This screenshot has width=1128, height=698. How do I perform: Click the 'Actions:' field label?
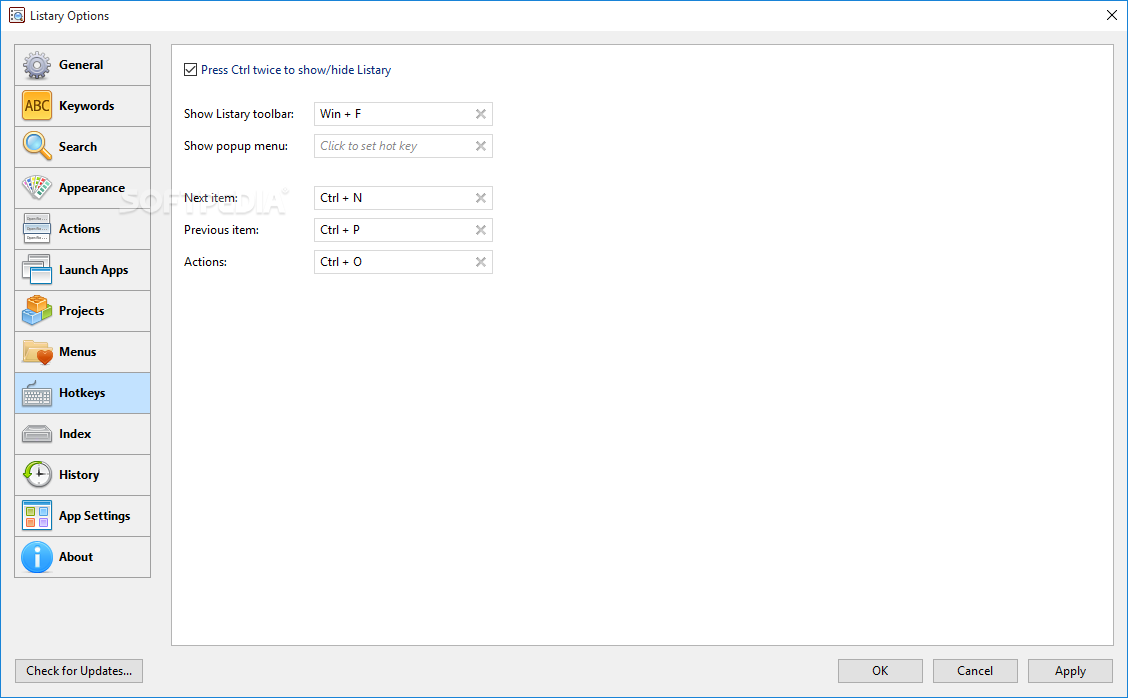(206, 262)
